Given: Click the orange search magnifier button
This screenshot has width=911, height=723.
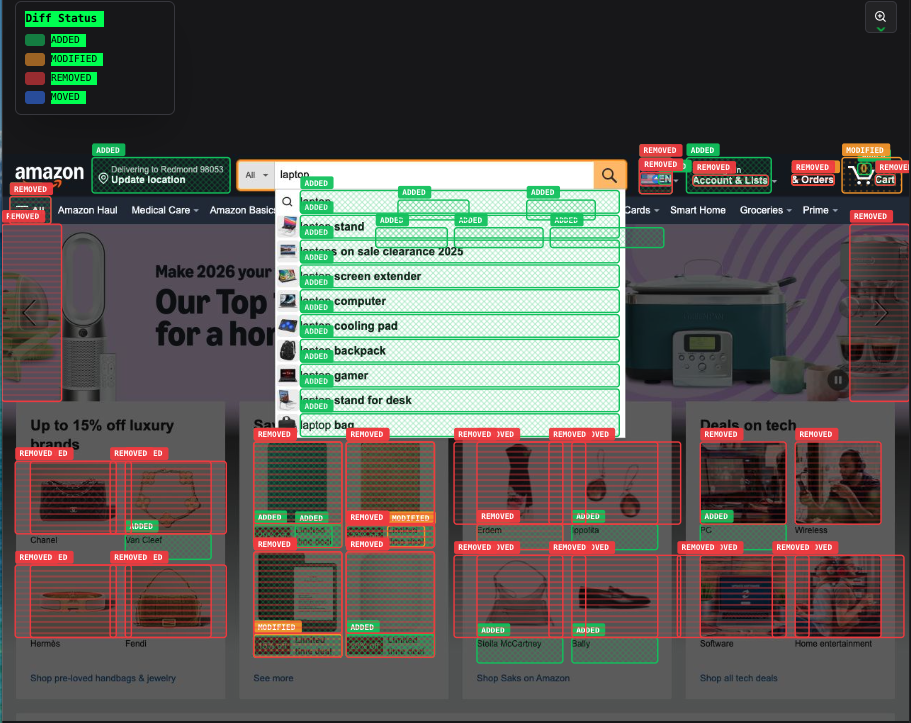Looking at the screenshot, I should click(609, 175).
